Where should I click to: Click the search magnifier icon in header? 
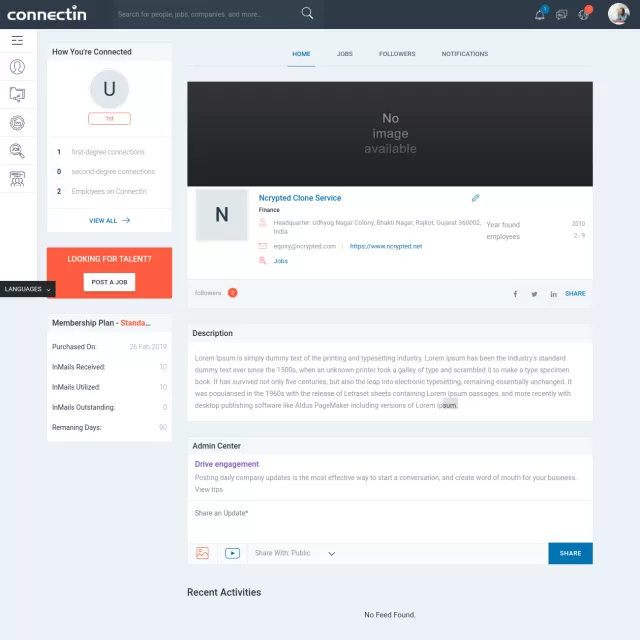pyautogui.click(x=307, y=13)
